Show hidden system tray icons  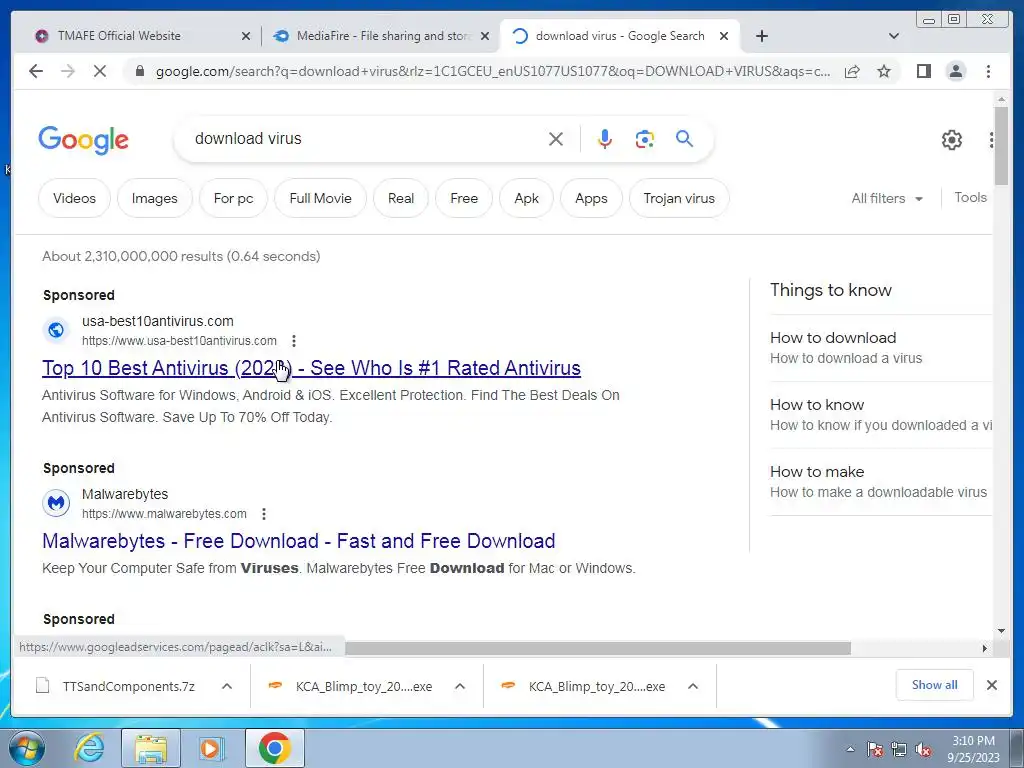click(850, 749)
